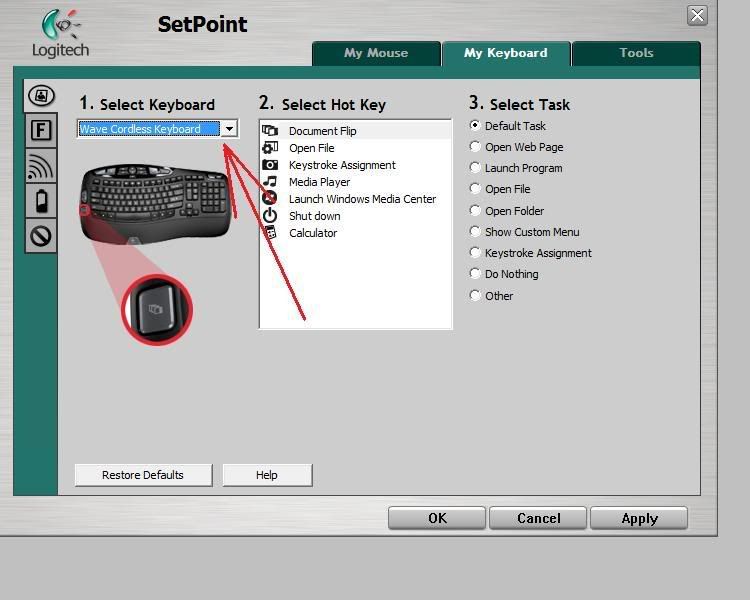
Task: Click the OK button
Action: click(437, 519)
